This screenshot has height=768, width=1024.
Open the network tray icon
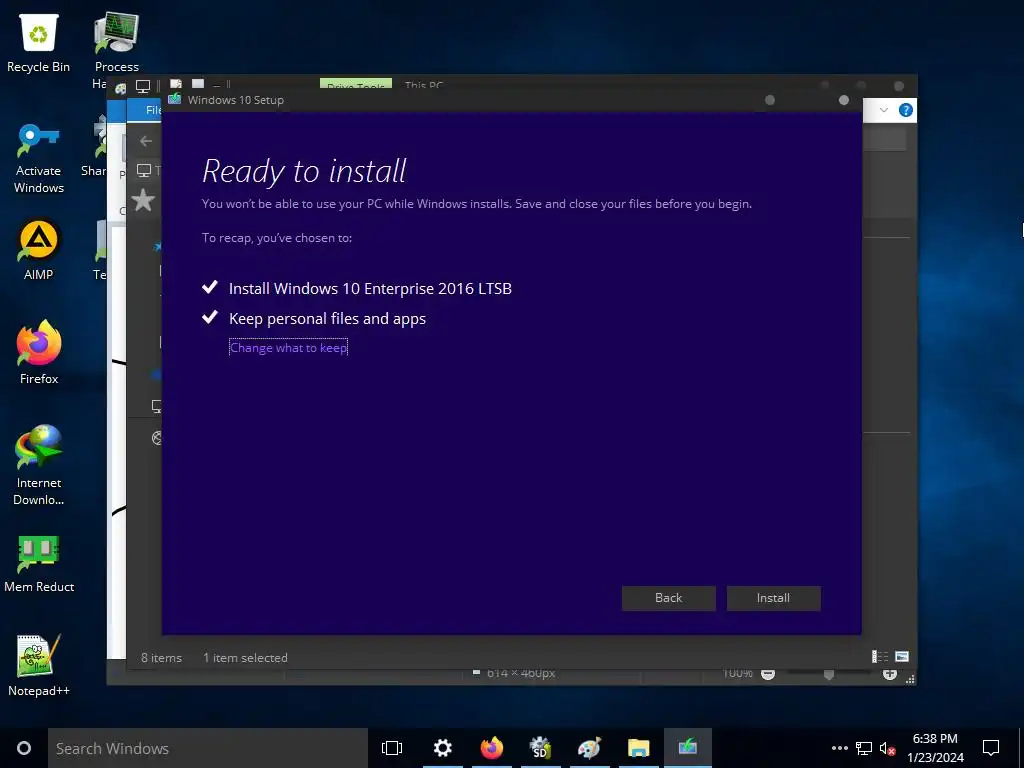(864, 748)
